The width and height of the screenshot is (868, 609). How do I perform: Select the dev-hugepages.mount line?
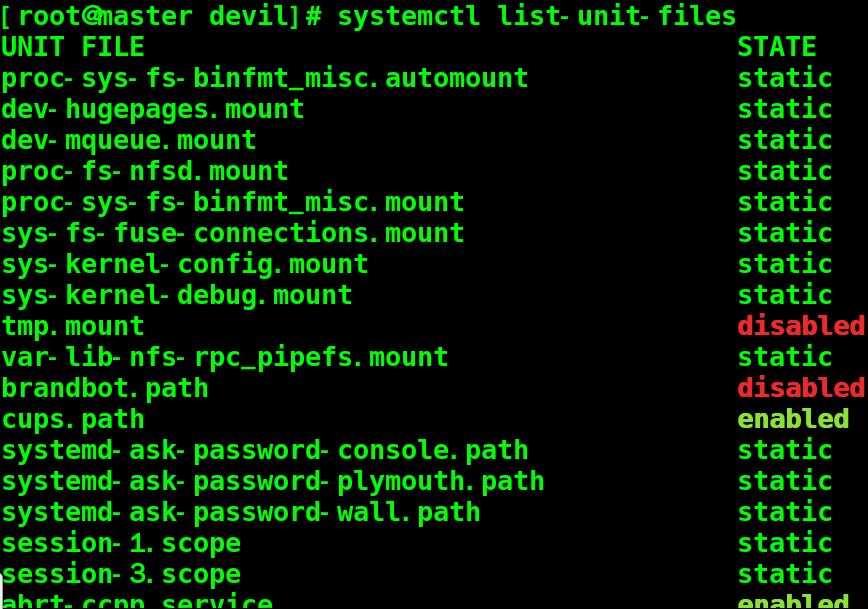coord(153,109)
